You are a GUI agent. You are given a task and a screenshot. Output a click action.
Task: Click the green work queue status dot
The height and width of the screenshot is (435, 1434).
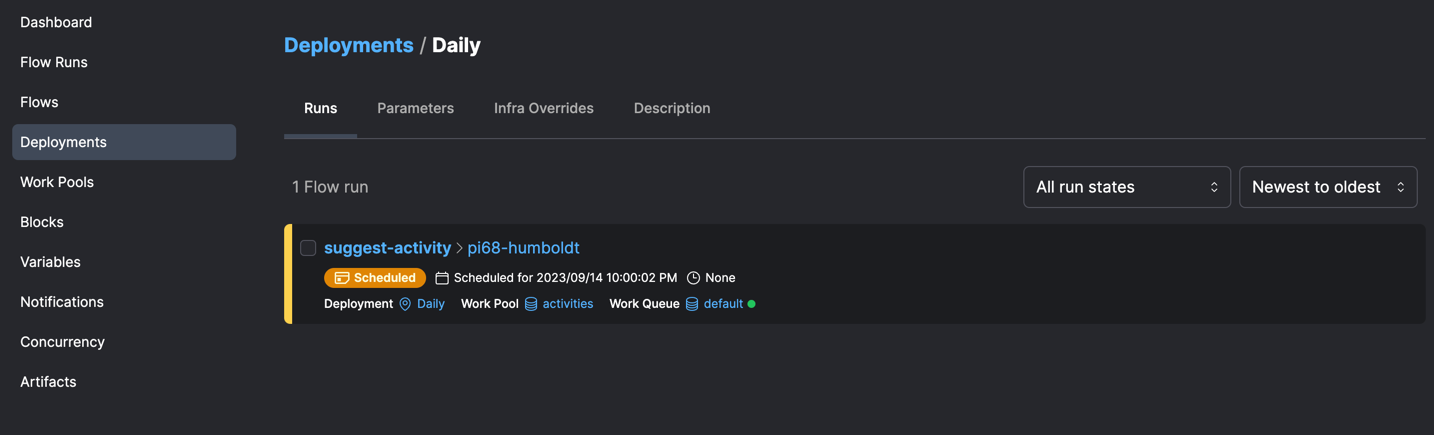tap(752, 304)
